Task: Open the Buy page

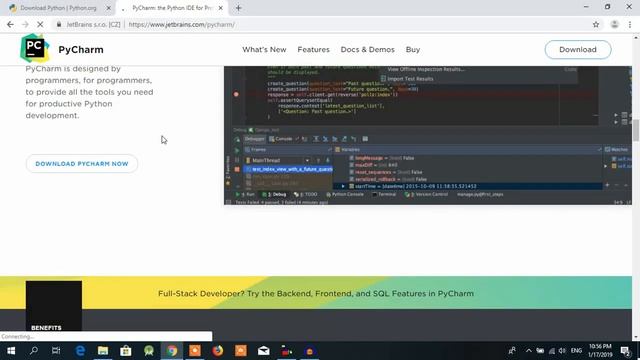Action: pyautogui.click(x=413, y=49)
